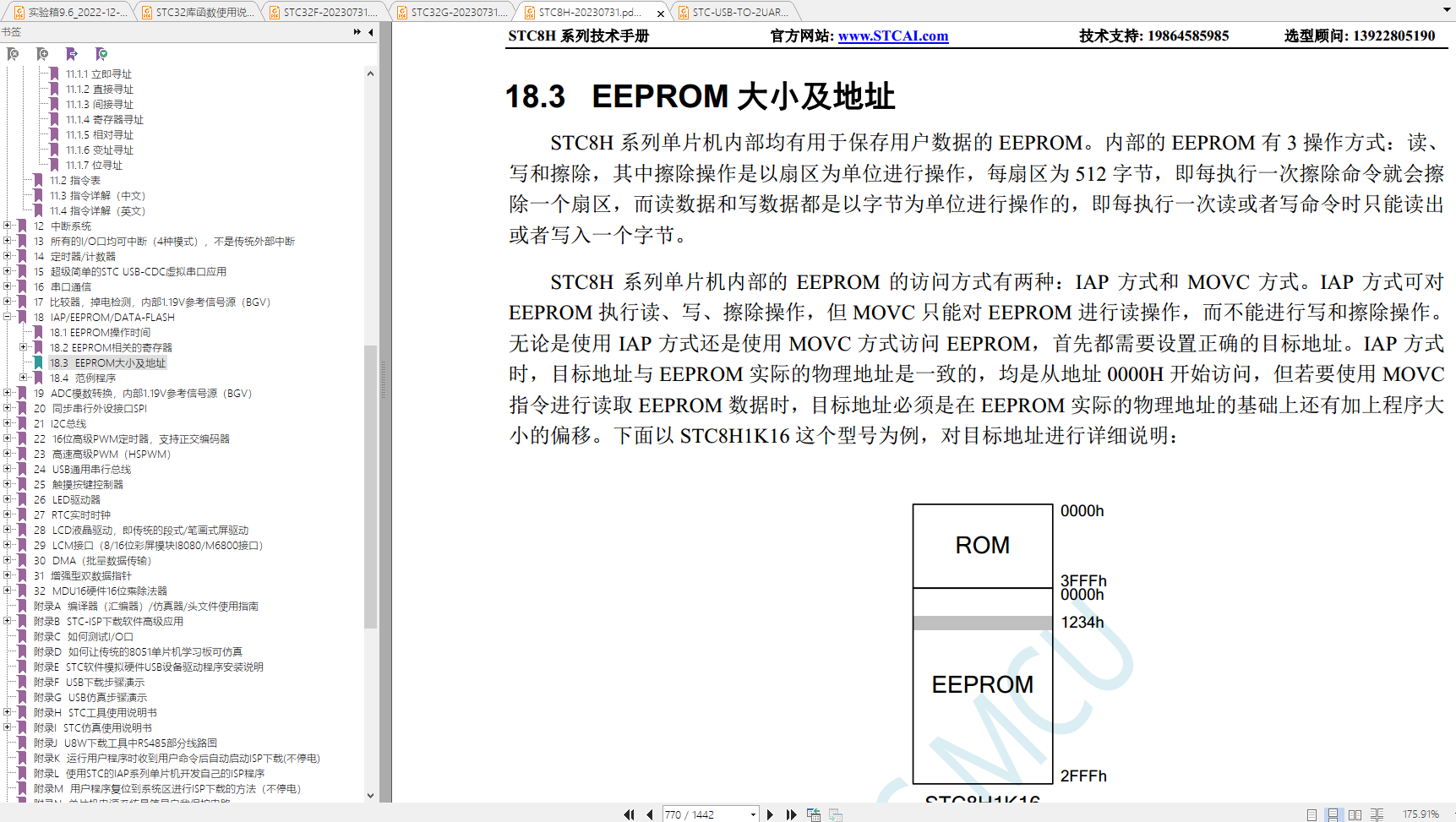Viewport: 1456px width, 822px height.
Task: Open bookmark 31 增强型双数据指针
Action: pyautogui.click(x=82, y=576)
